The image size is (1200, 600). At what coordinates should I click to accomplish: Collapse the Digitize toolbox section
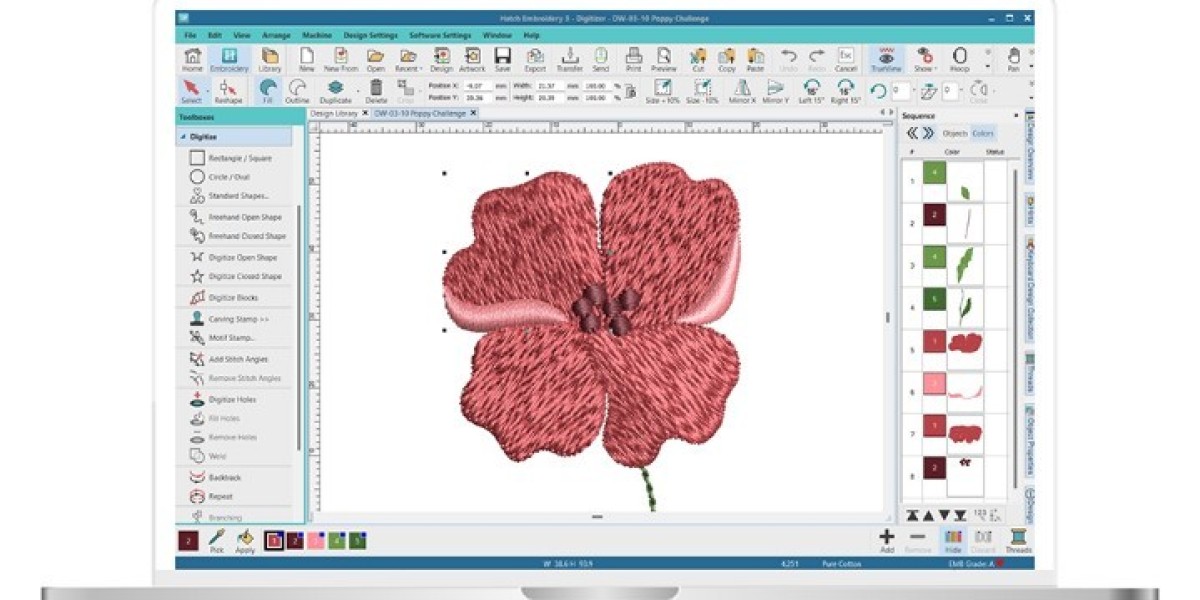point(186,135)
